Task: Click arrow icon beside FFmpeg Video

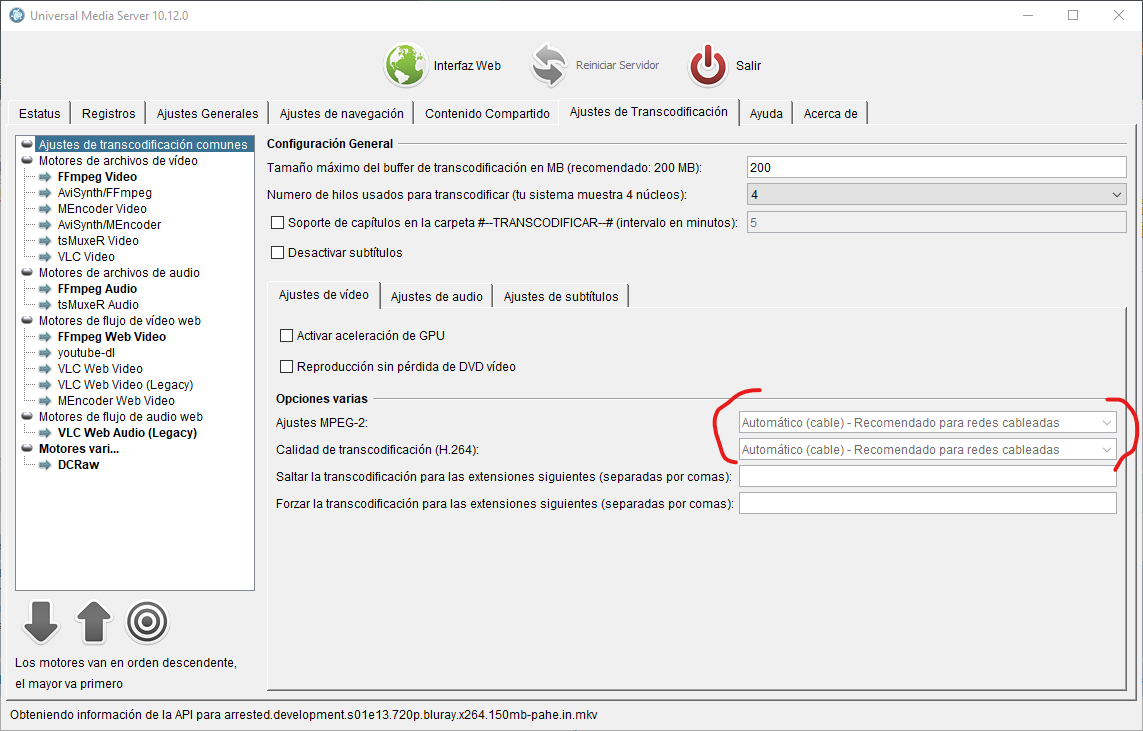Action: pyautogui.click(x=45, y=176)
